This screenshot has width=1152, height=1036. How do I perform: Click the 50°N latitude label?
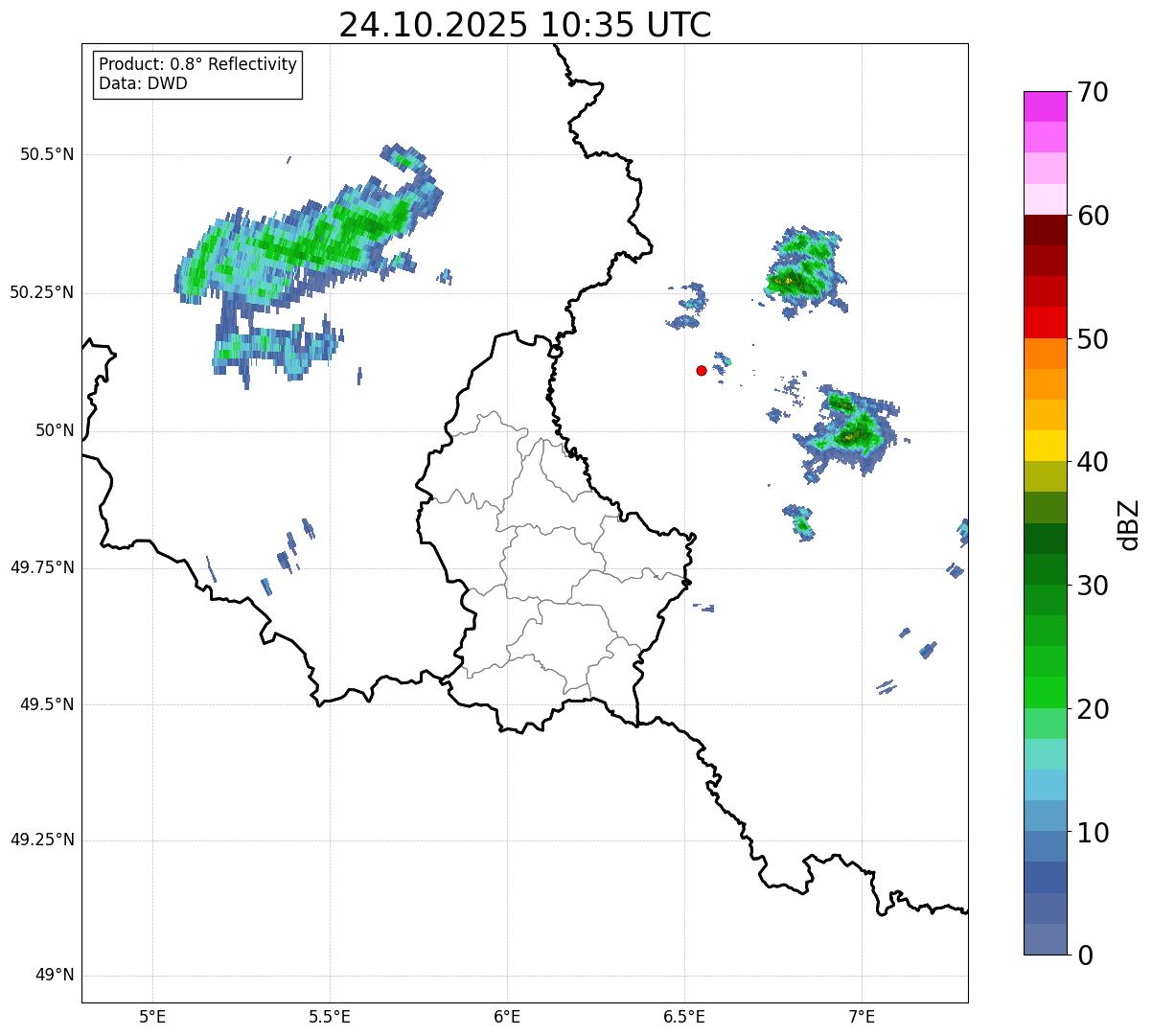55,431
